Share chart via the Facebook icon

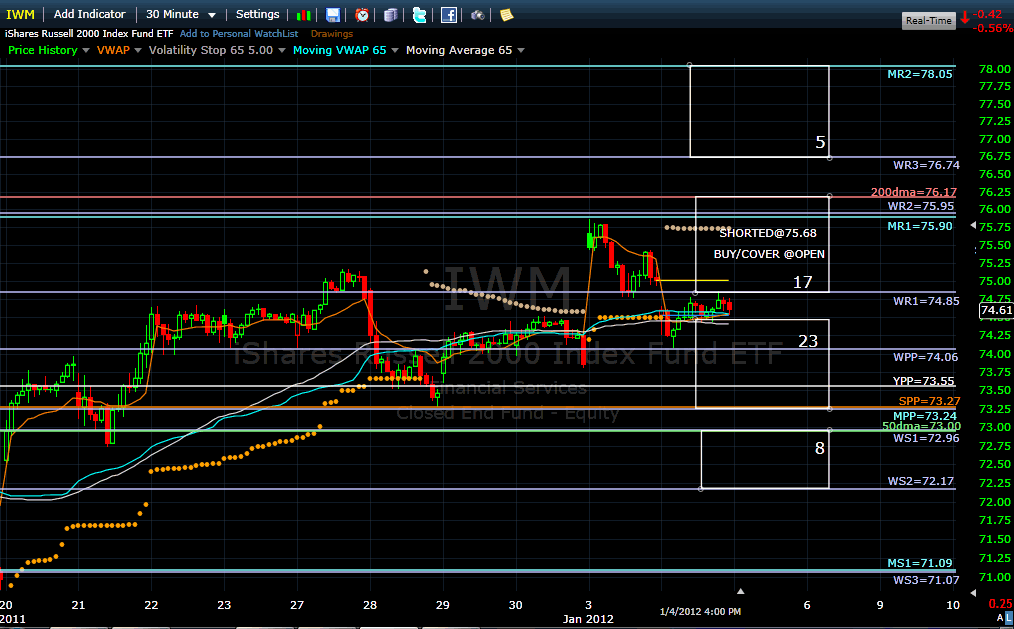[x=449, y=15]
